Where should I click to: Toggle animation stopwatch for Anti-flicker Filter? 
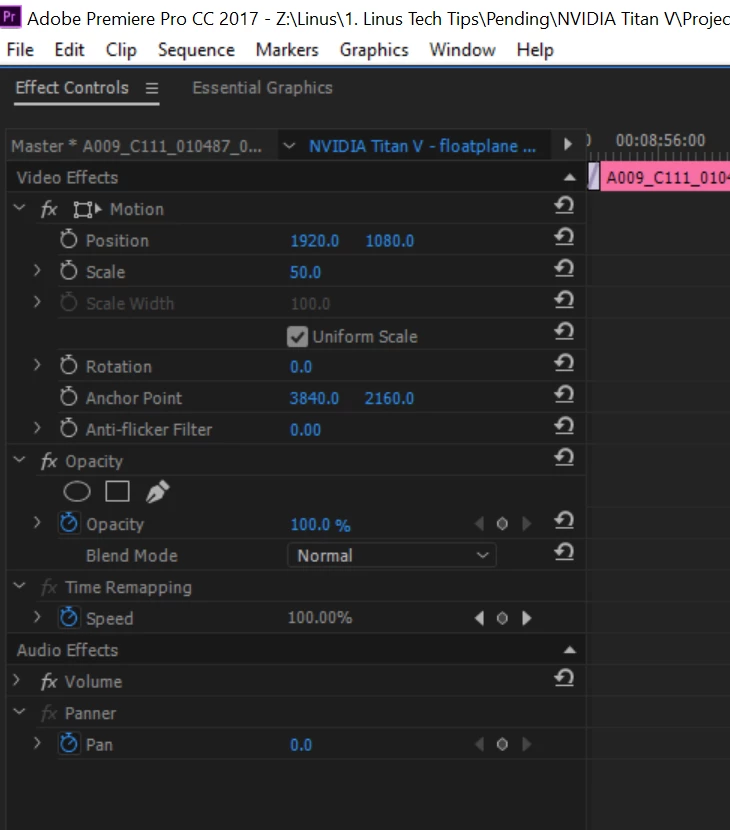coord(68,428)
